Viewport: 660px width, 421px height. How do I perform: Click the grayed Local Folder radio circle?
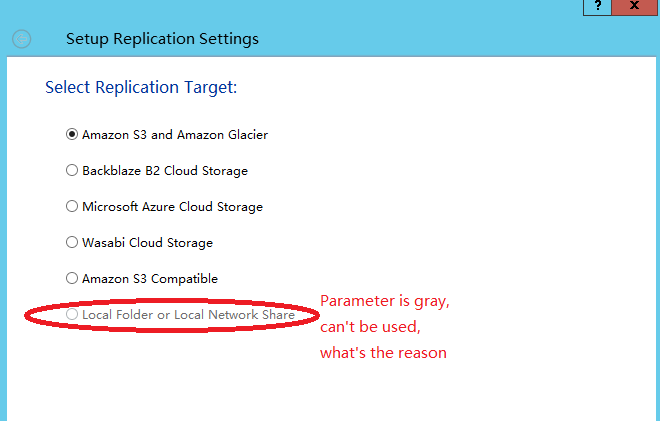(x=72, y=314)
